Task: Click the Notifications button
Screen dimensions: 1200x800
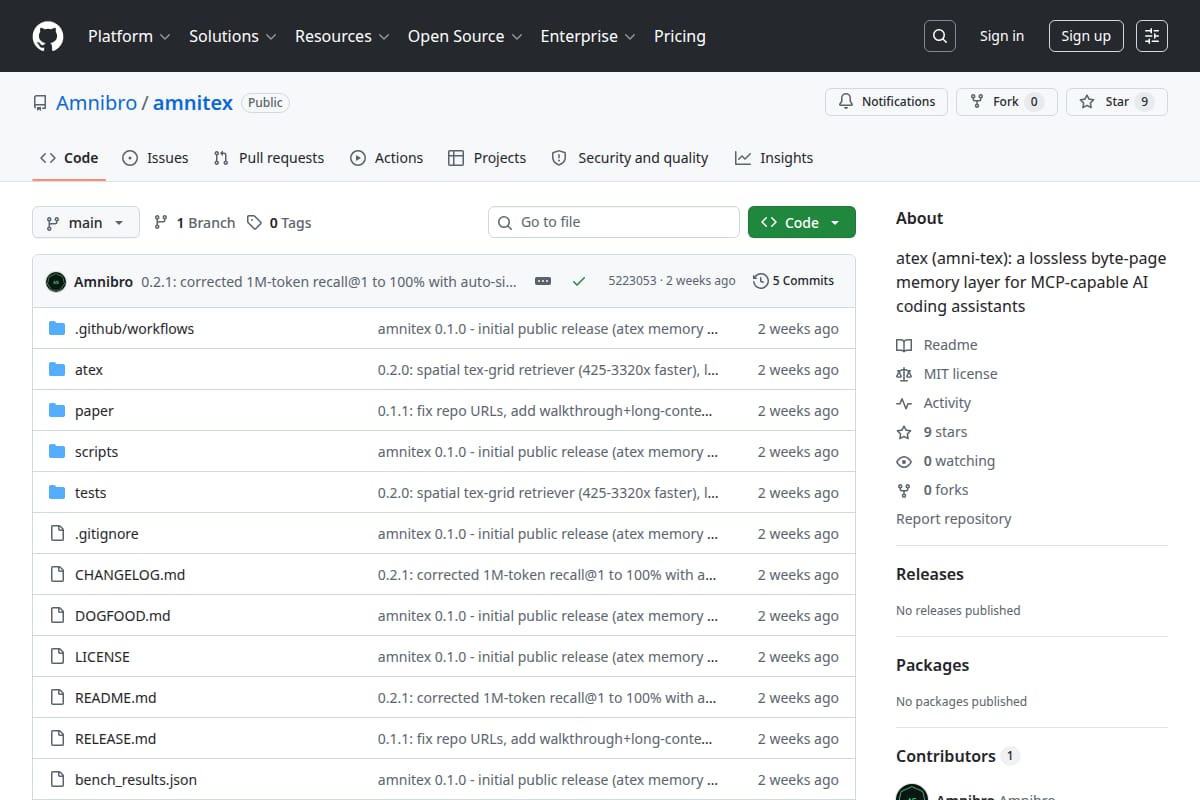Action: point(886,102)
